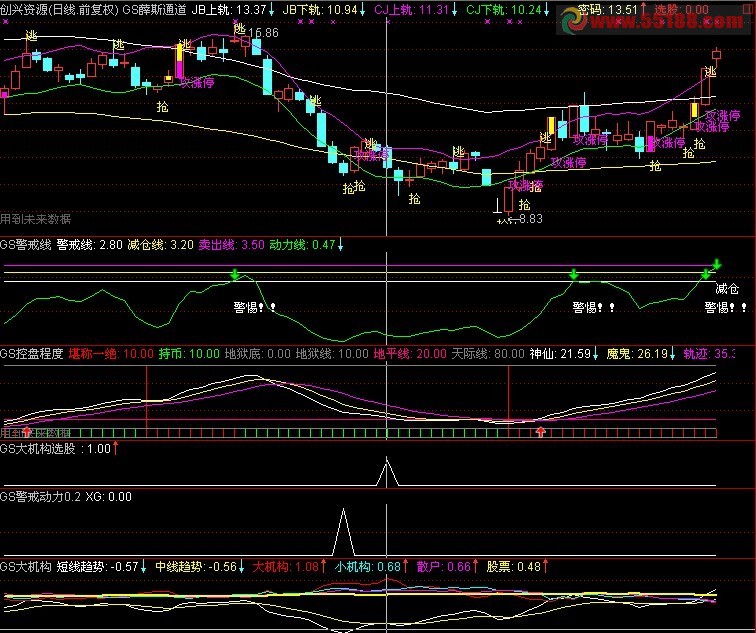The image size is (756, 633).
Task: Click the 堪称一绝: 10.00 value
Action: point(111,354)
